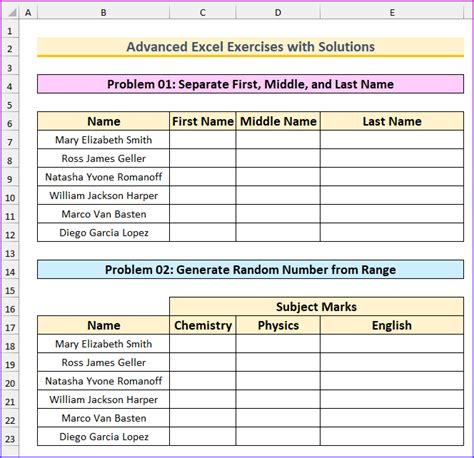The height and width of the screenshot is (458, 474).
Task: Select column C header
Action: pos(202,13)
